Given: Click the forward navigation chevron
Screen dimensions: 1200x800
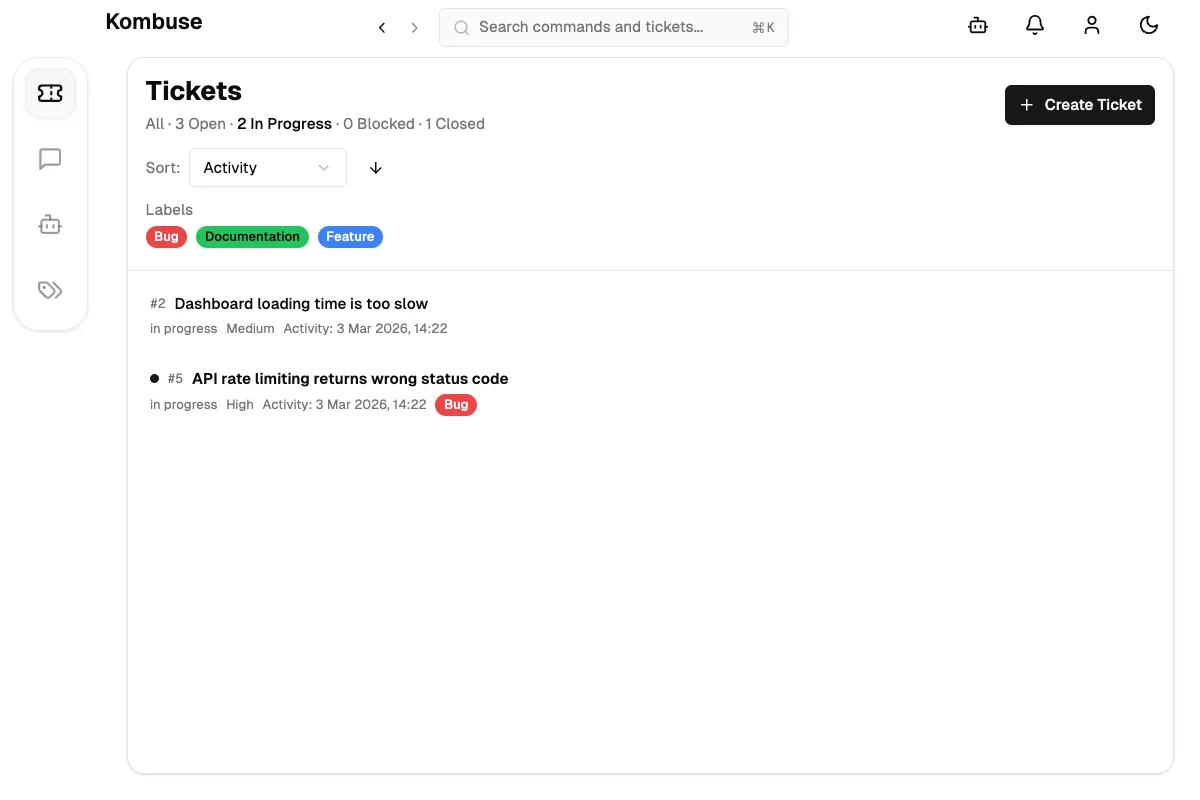Looking at the screenshot, I should coord(414,27).
